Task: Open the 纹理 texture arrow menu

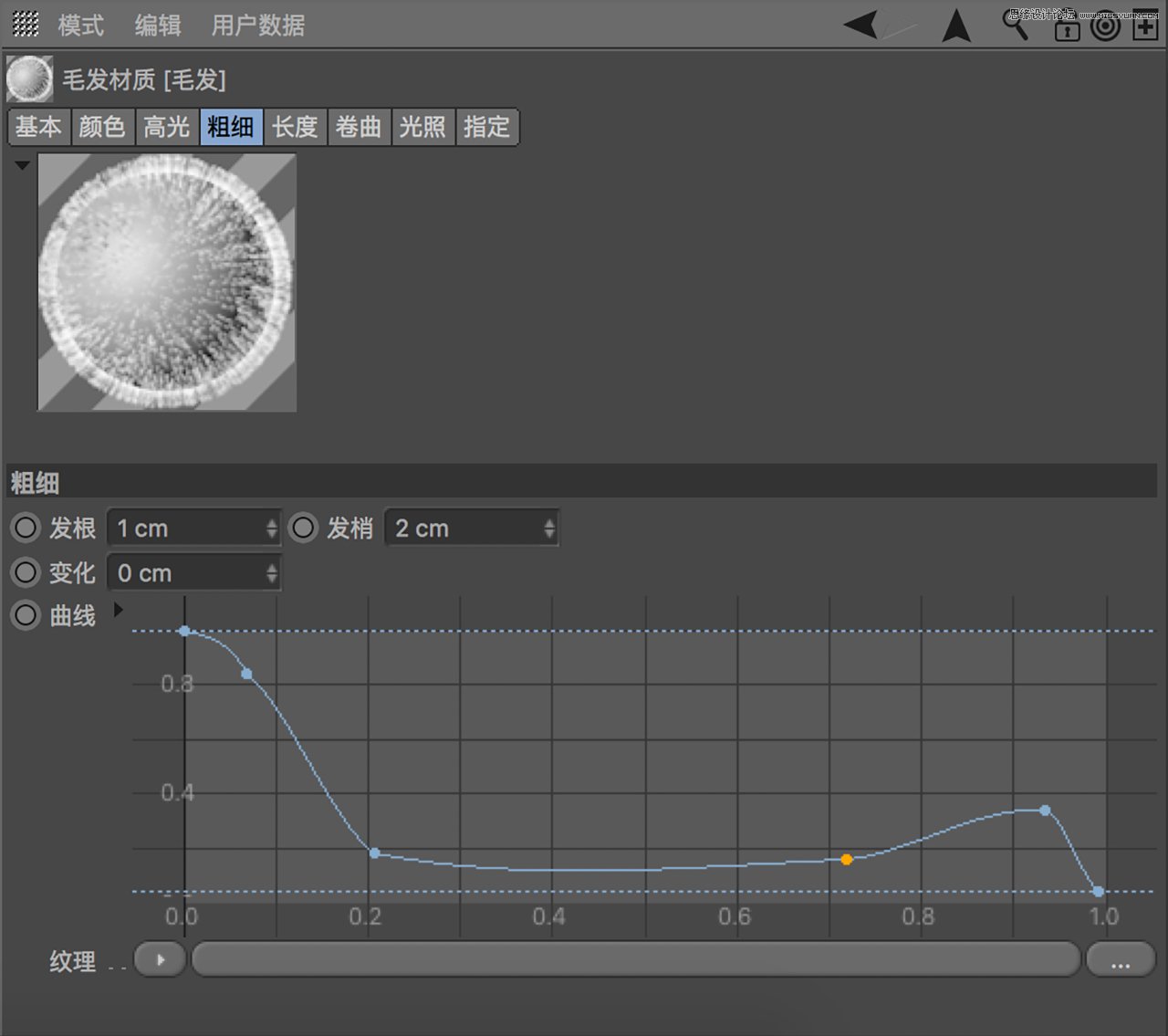Action: [161, 959]
